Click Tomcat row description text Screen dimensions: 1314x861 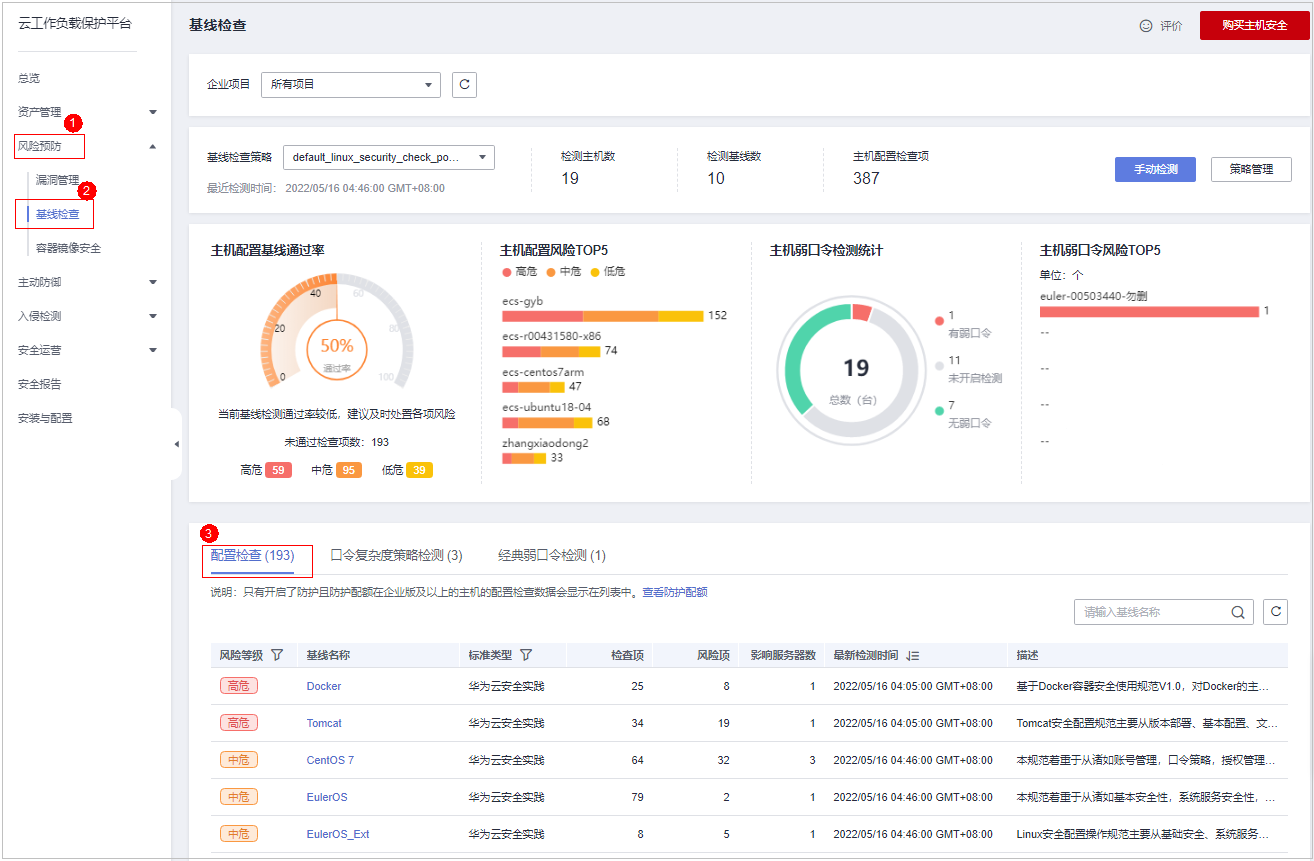[x=1146, y=723]
